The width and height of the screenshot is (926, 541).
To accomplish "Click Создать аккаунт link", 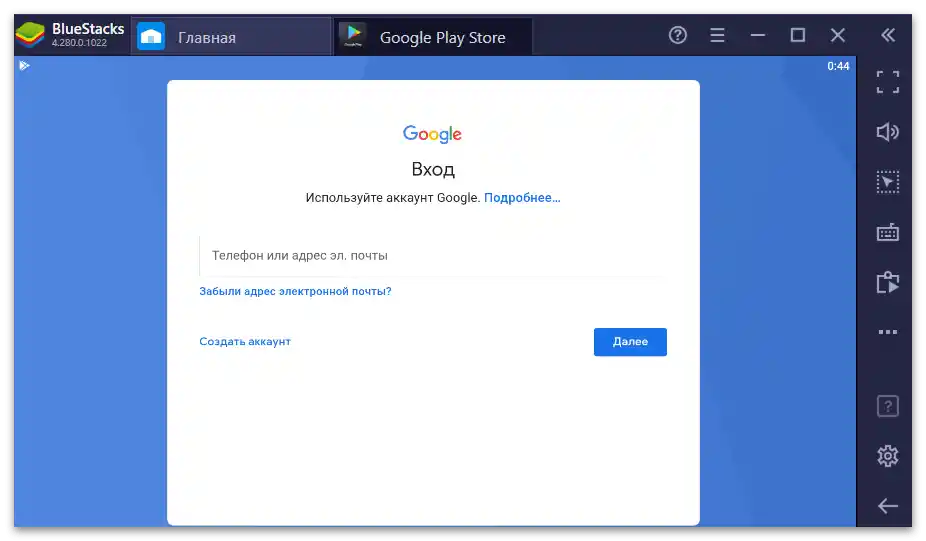I will point(245,341).
